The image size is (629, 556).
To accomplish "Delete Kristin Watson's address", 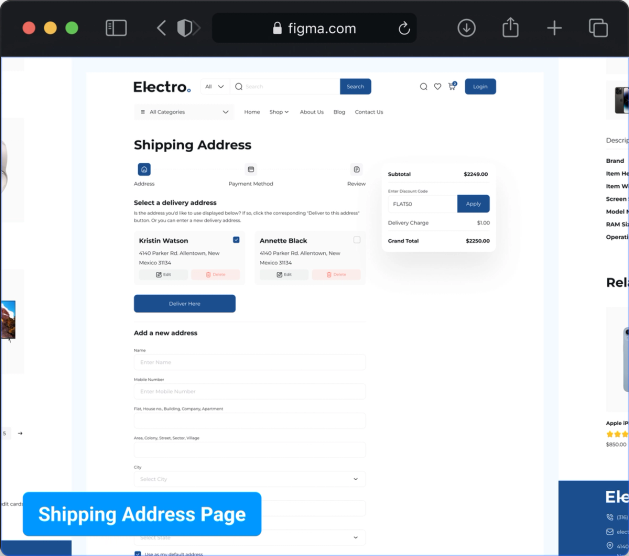I will point(215,274).
